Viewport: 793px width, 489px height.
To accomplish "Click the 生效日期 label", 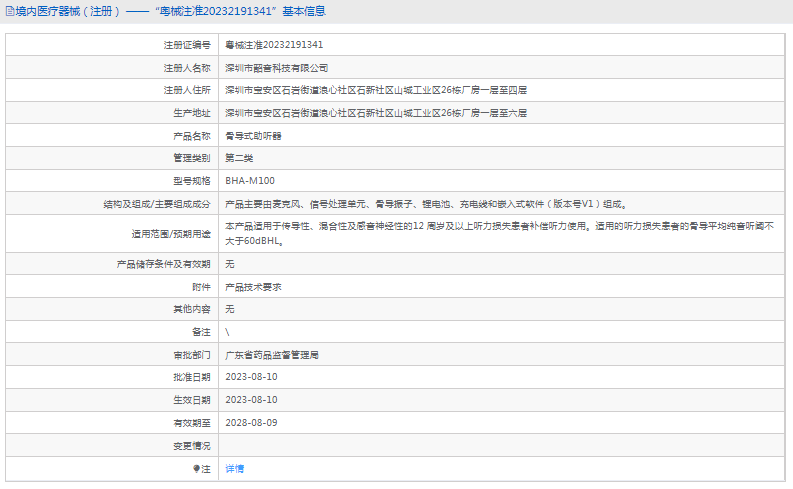I will pos(192,399).
